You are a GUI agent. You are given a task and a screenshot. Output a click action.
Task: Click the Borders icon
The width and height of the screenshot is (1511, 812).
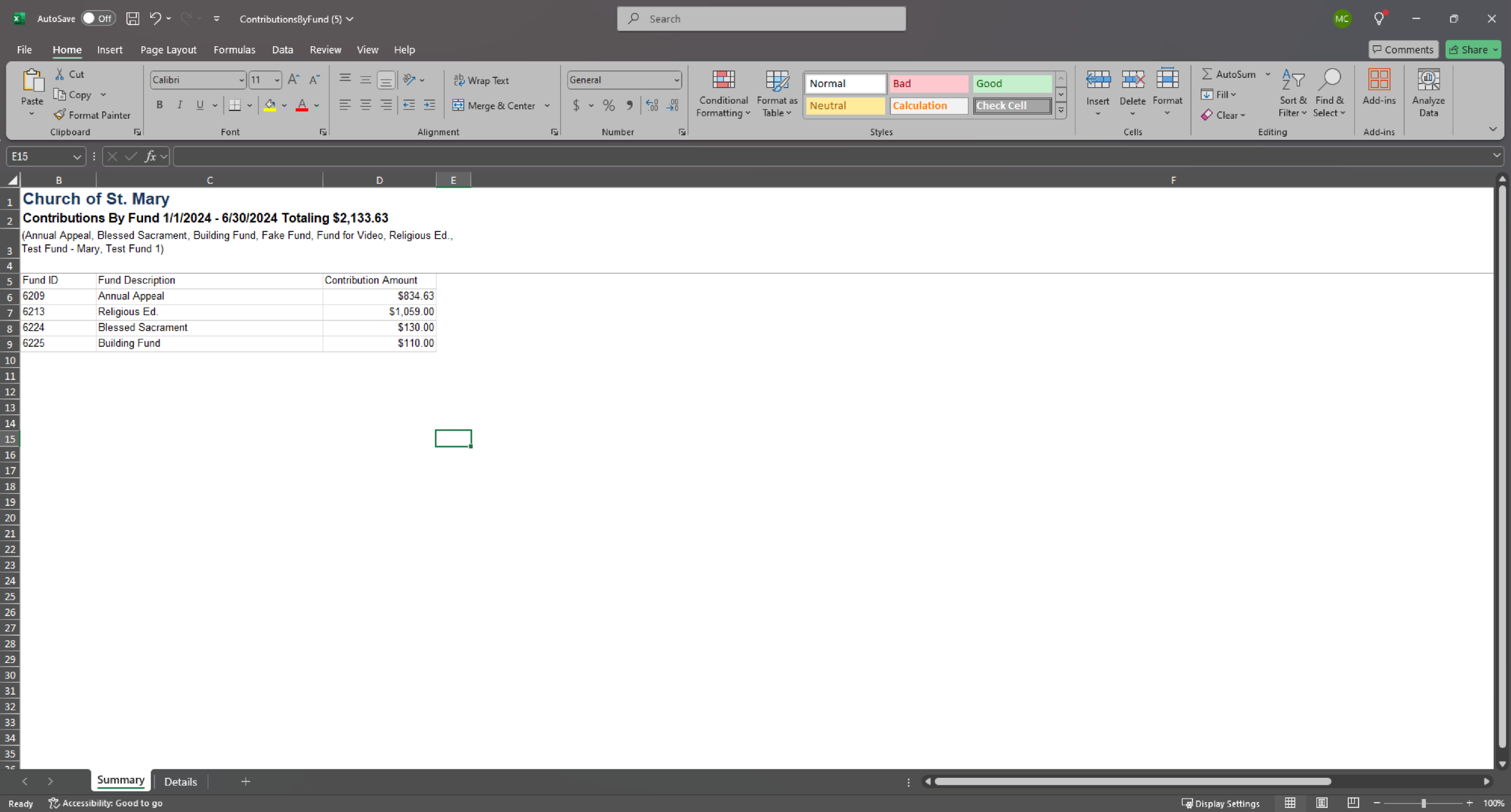(235, 105)
